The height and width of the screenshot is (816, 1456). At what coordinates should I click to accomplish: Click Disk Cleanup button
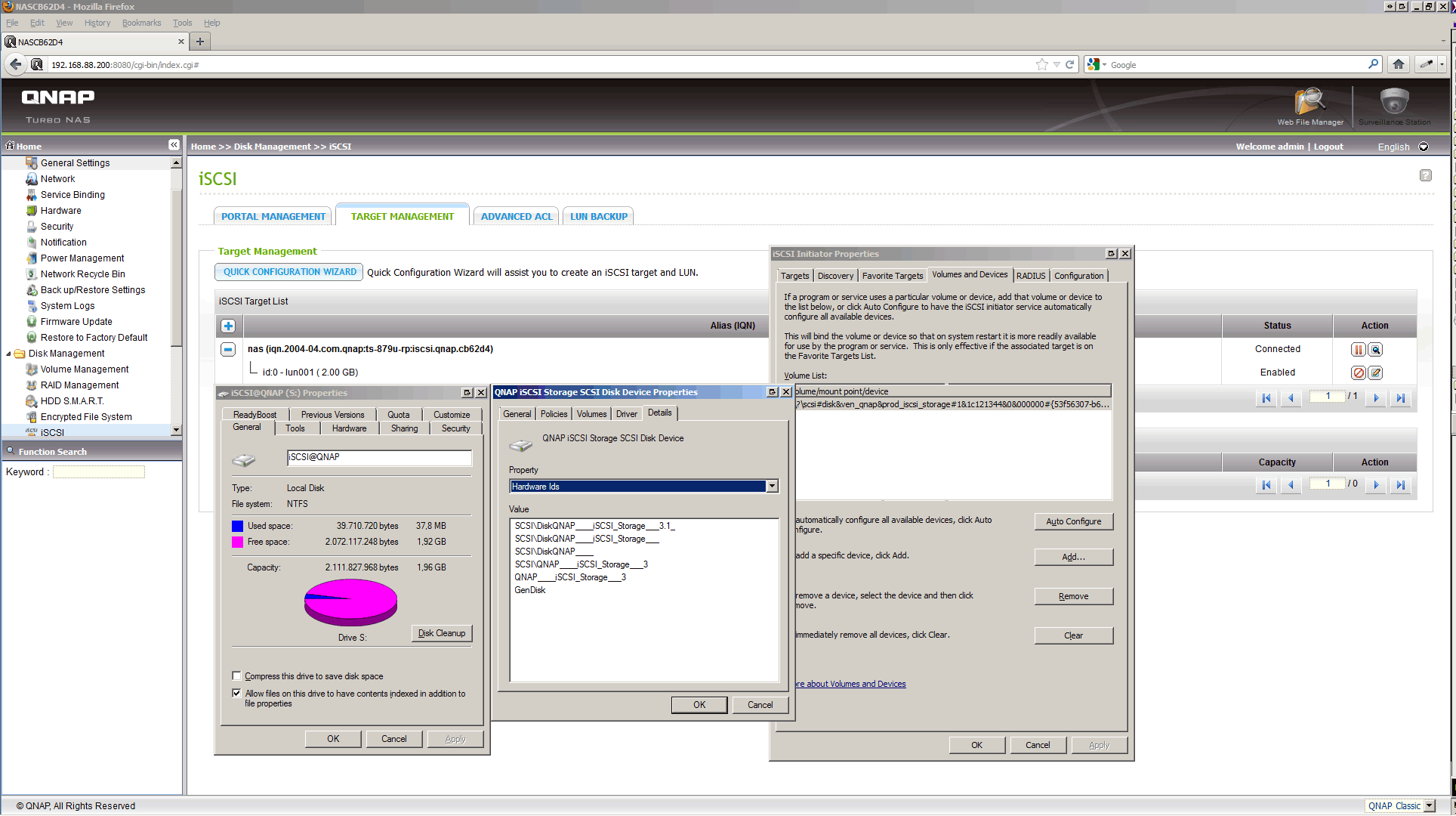point(442,633)
